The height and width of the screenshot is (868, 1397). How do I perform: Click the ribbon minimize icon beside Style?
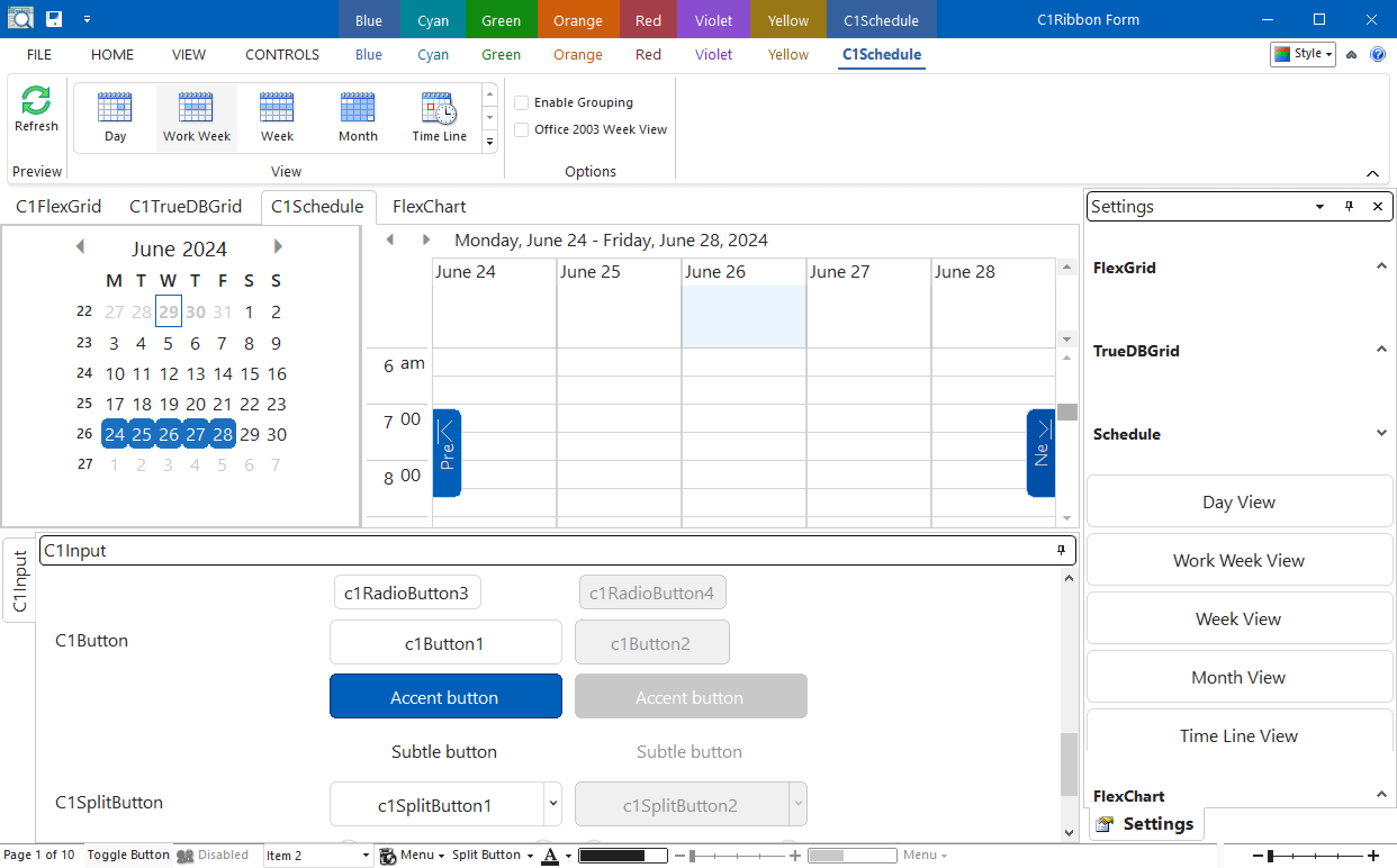pos(1351,55)
